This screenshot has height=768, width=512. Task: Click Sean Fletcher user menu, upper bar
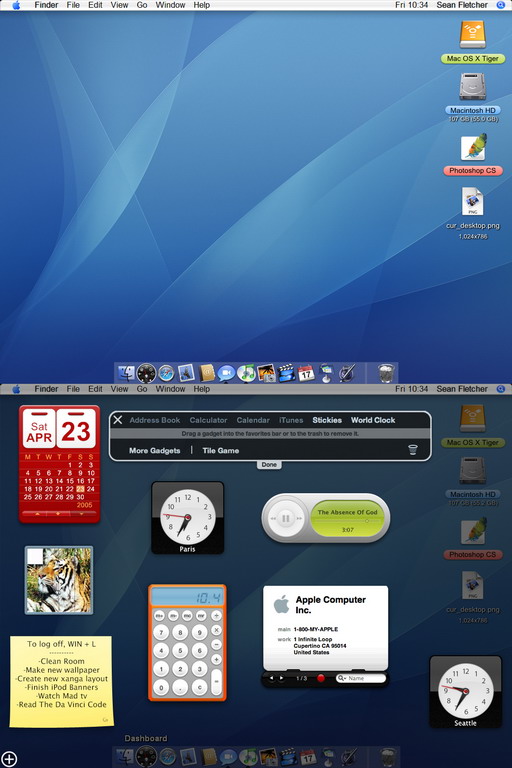point(462,5)
